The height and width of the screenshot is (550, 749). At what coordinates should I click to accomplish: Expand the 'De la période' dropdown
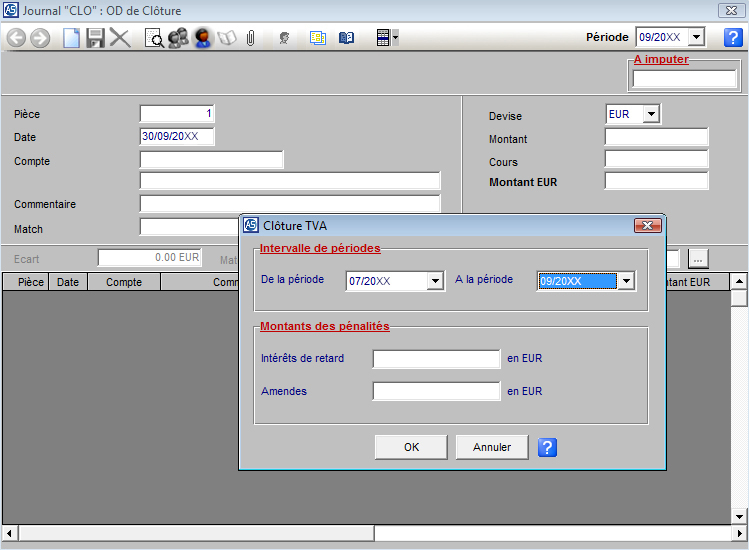tap(434, 281)
